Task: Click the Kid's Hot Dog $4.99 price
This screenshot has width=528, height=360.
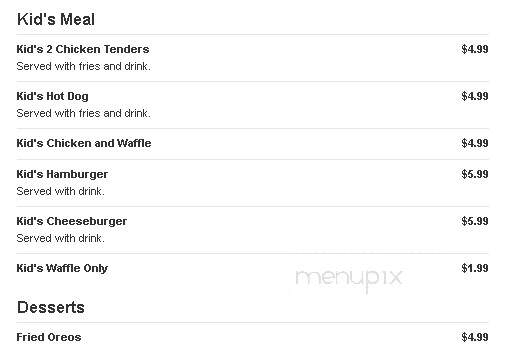Action: point(475,96)
